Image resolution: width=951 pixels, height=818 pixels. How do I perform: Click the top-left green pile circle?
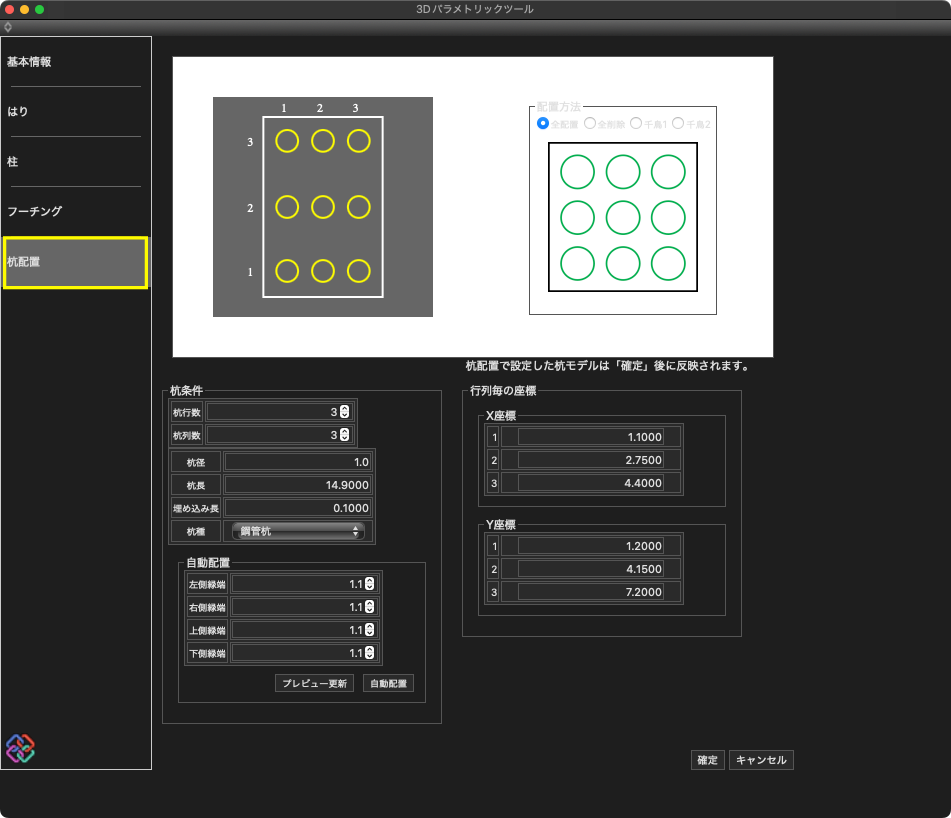tap(577, 172)
